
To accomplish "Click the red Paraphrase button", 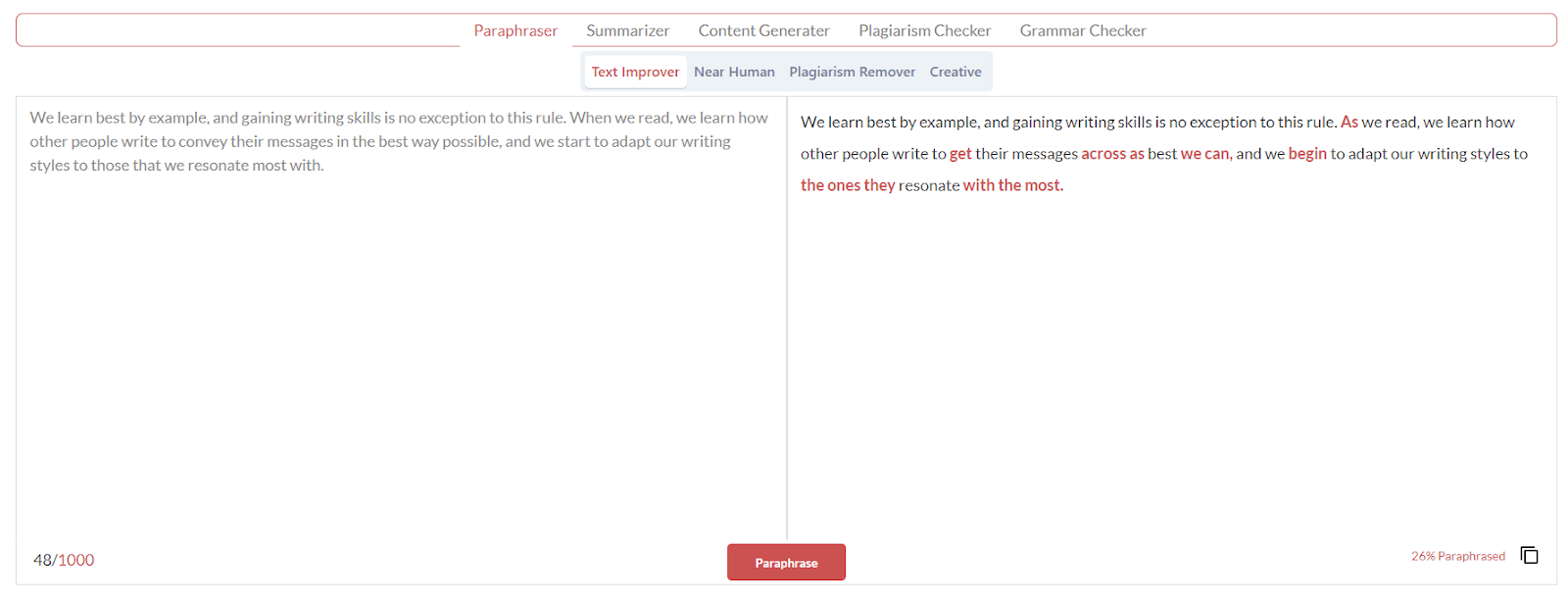I will click(x=786, y=562).
